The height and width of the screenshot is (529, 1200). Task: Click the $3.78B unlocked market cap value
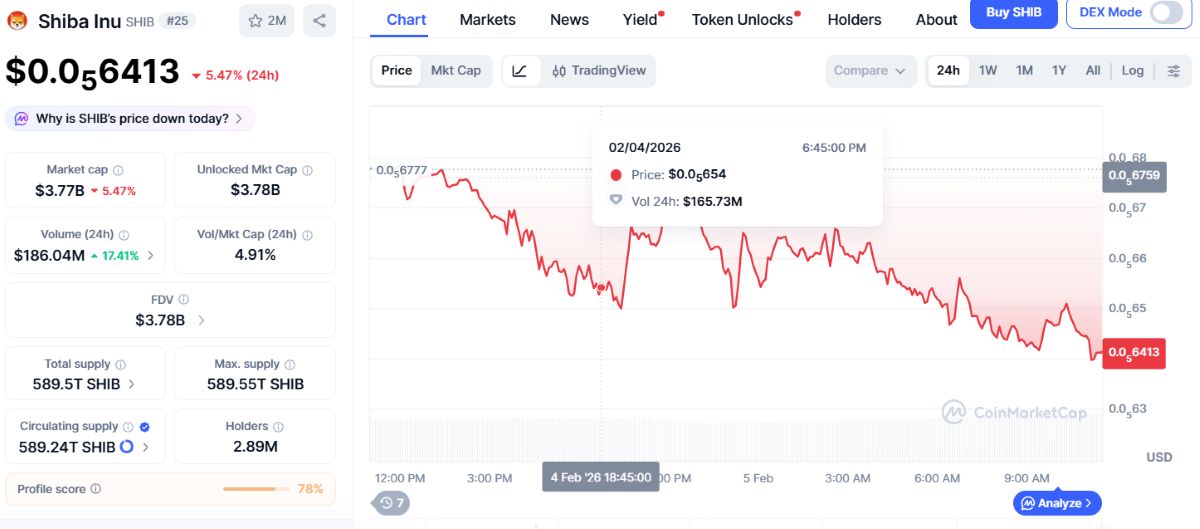(x=255, y=190)
